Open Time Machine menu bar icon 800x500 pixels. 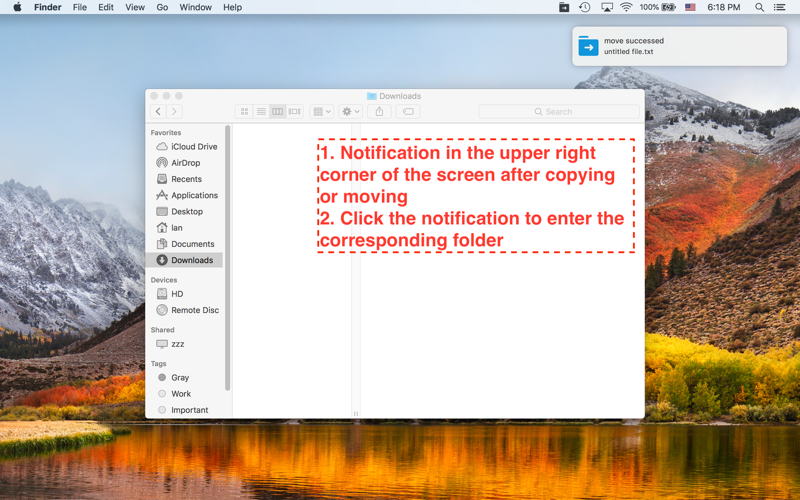[585, 7]
